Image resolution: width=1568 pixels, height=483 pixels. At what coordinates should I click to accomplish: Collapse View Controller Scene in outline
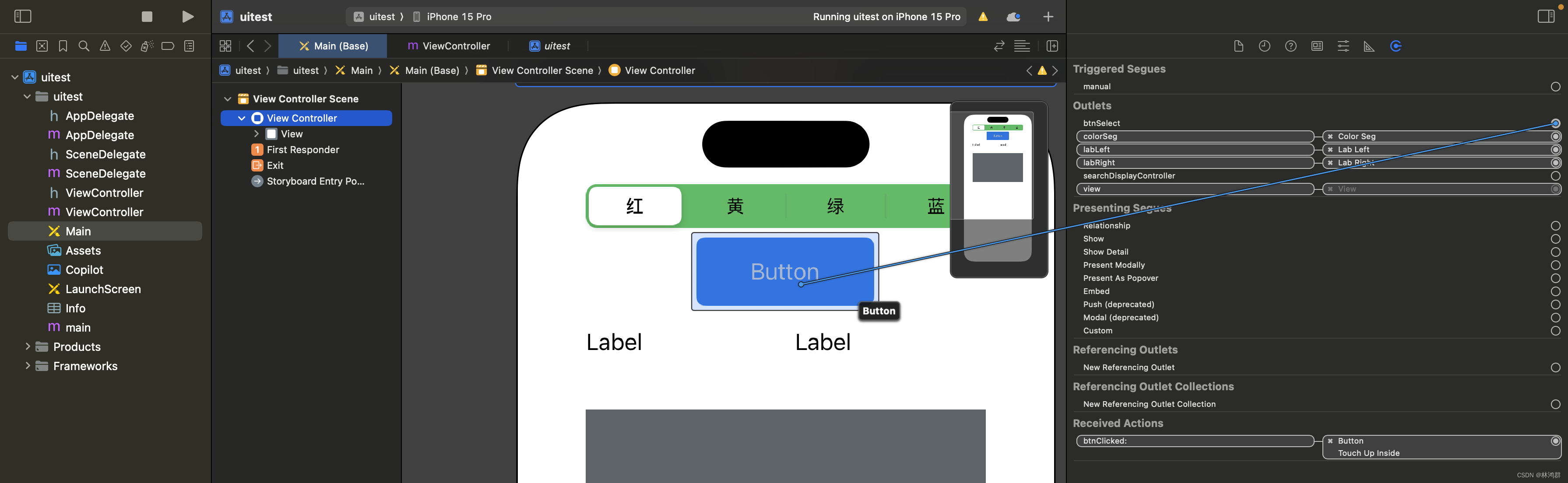(x=227, y=99)
